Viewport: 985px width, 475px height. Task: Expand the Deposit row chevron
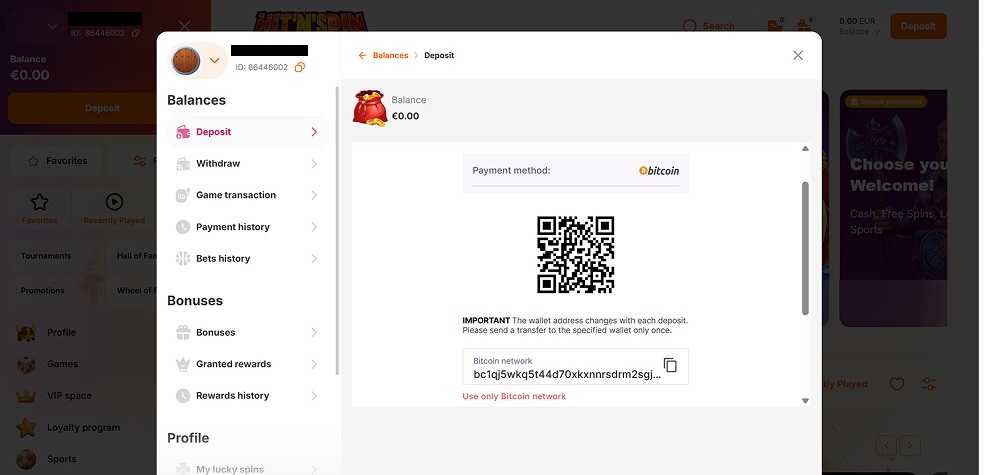tap(314, 132)
